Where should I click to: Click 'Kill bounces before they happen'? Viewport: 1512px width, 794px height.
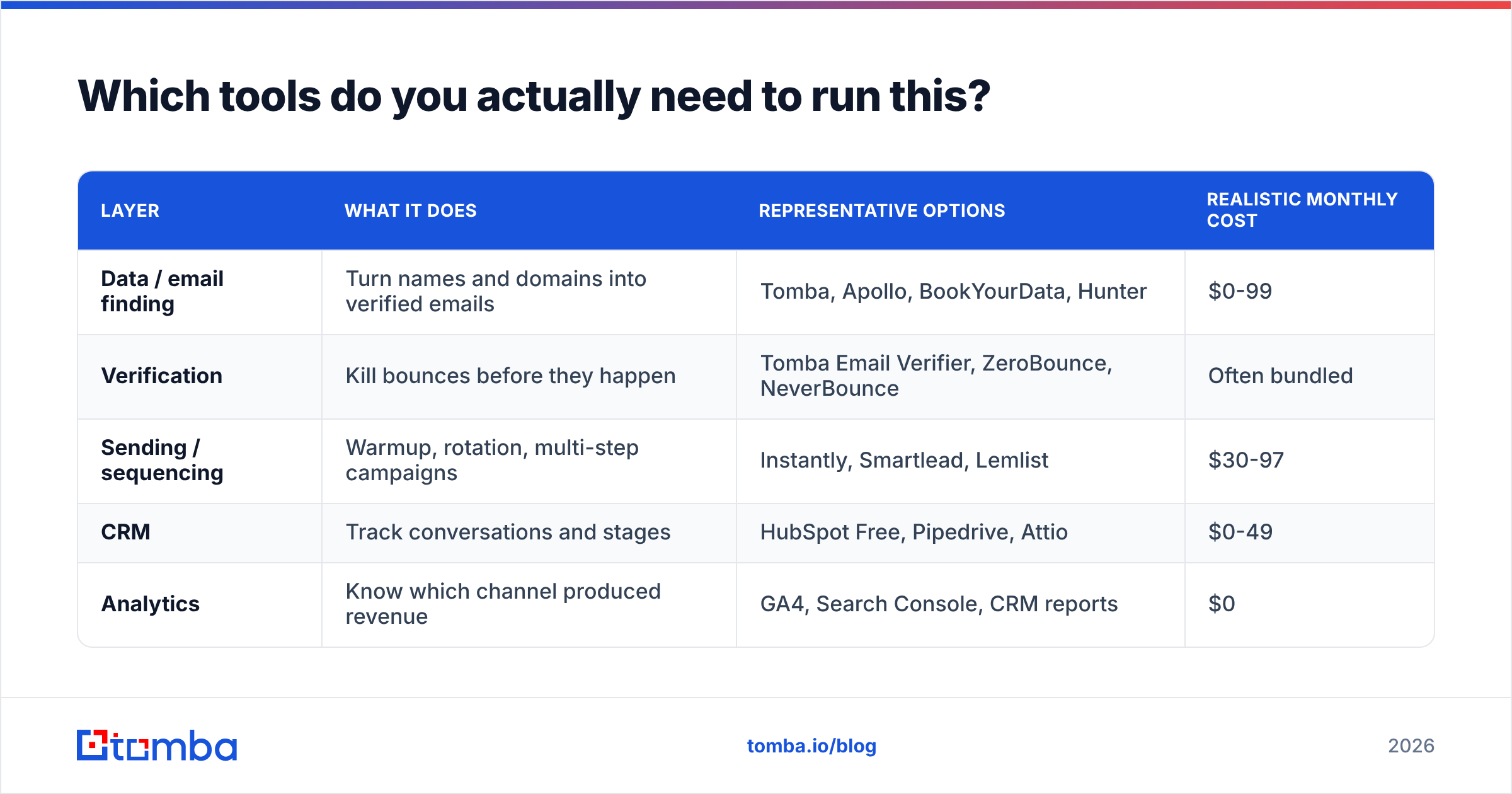click(x=529, y=377)
